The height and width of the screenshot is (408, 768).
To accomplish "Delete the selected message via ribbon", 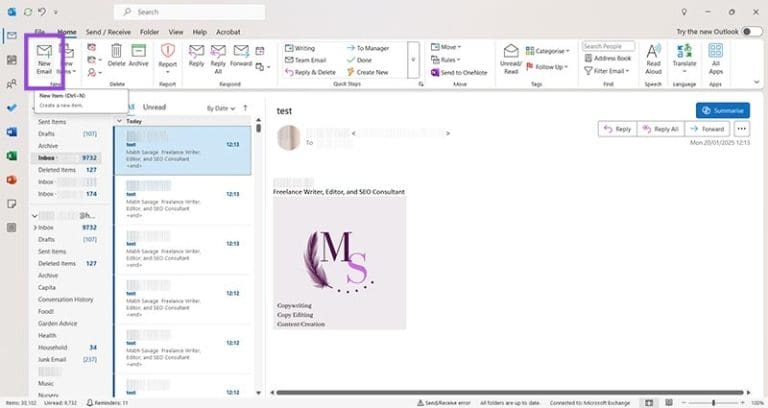I will tap(116, 56).
